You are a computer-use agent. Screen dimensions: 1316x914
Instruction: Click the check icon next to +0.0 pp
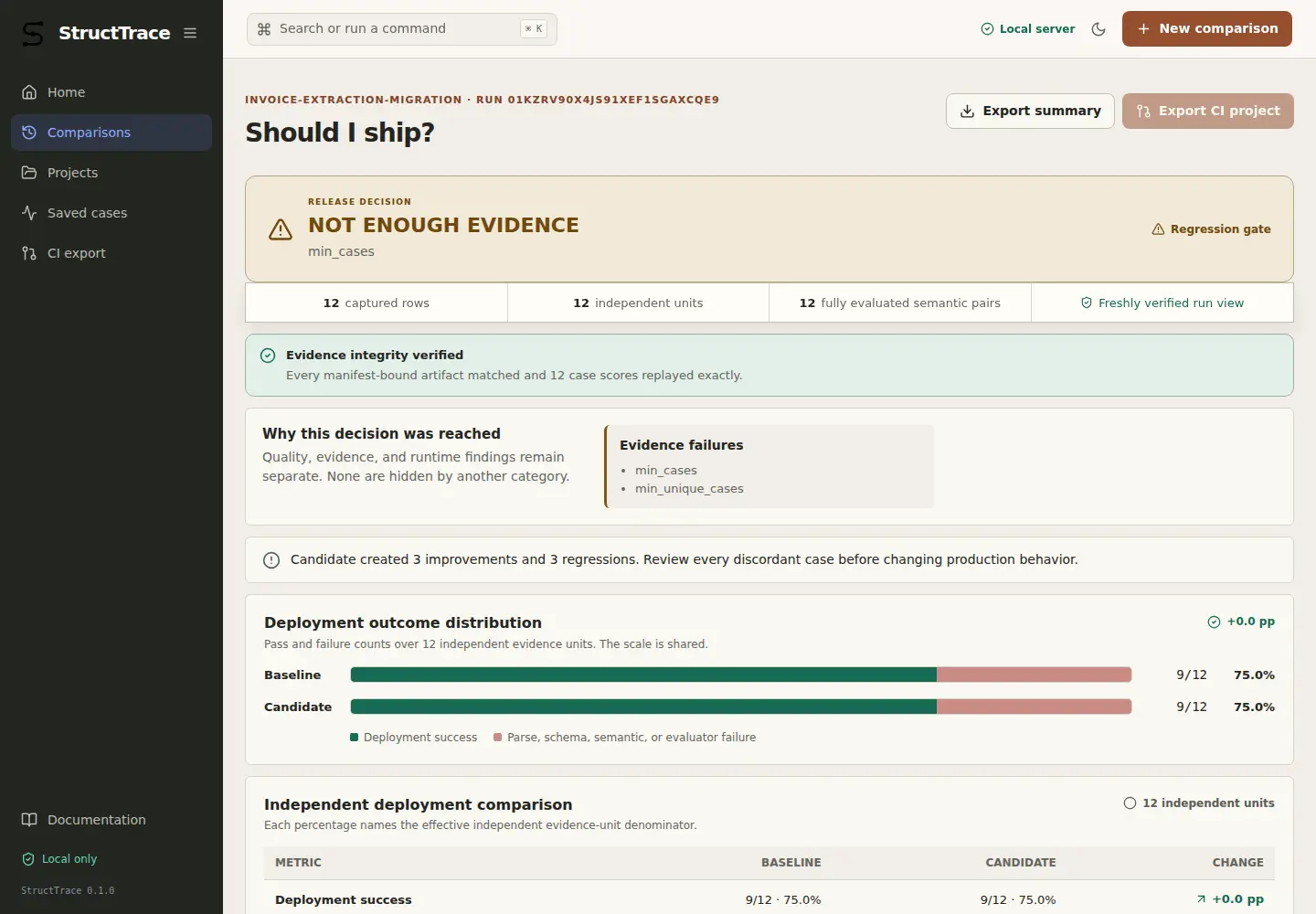coord(1214,622)
